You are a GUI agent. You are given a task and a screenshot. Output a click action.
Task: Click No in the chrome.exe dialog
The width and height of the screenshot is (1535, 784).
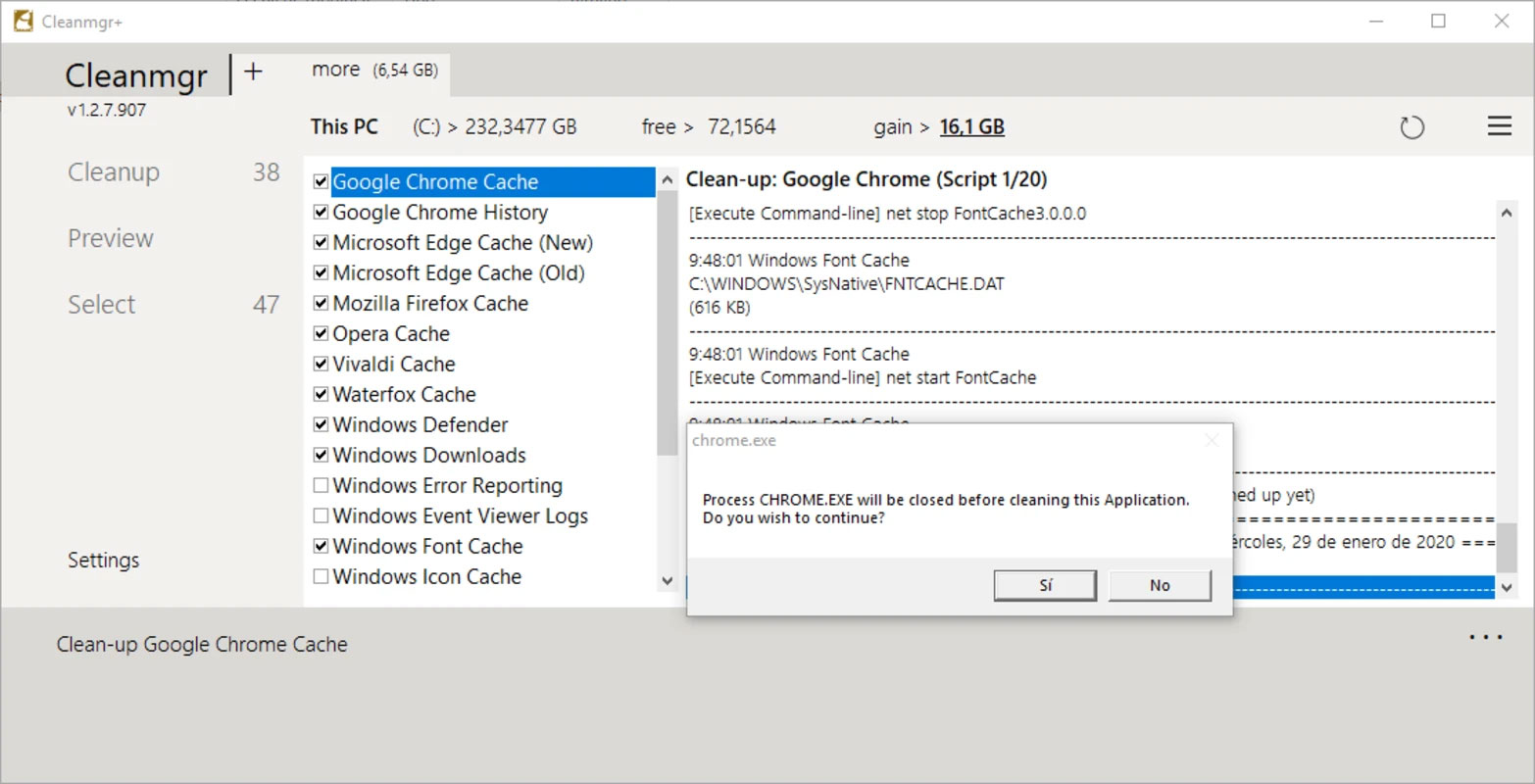1160,585
